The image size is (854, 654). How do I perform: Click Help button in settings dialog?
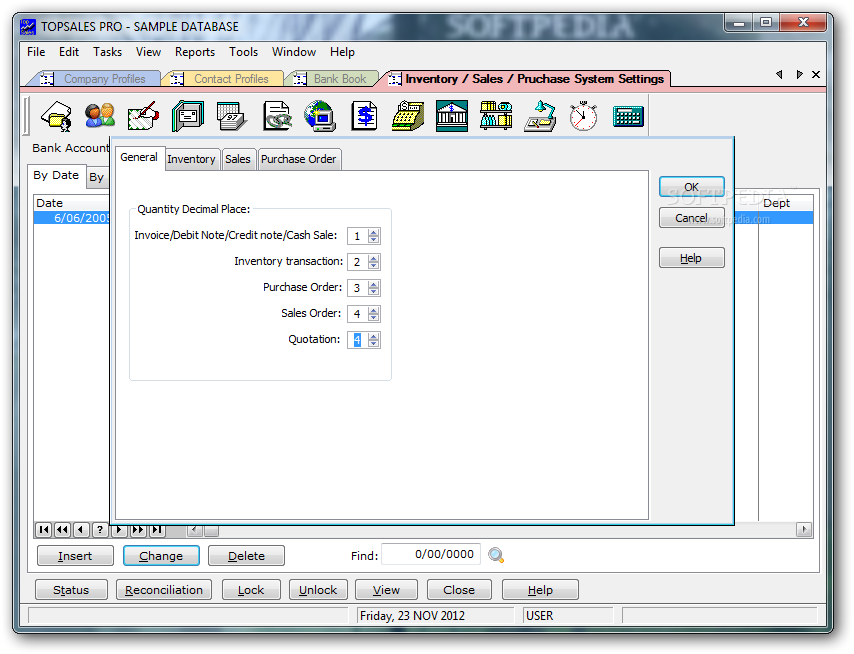click(x=692, y=258)
